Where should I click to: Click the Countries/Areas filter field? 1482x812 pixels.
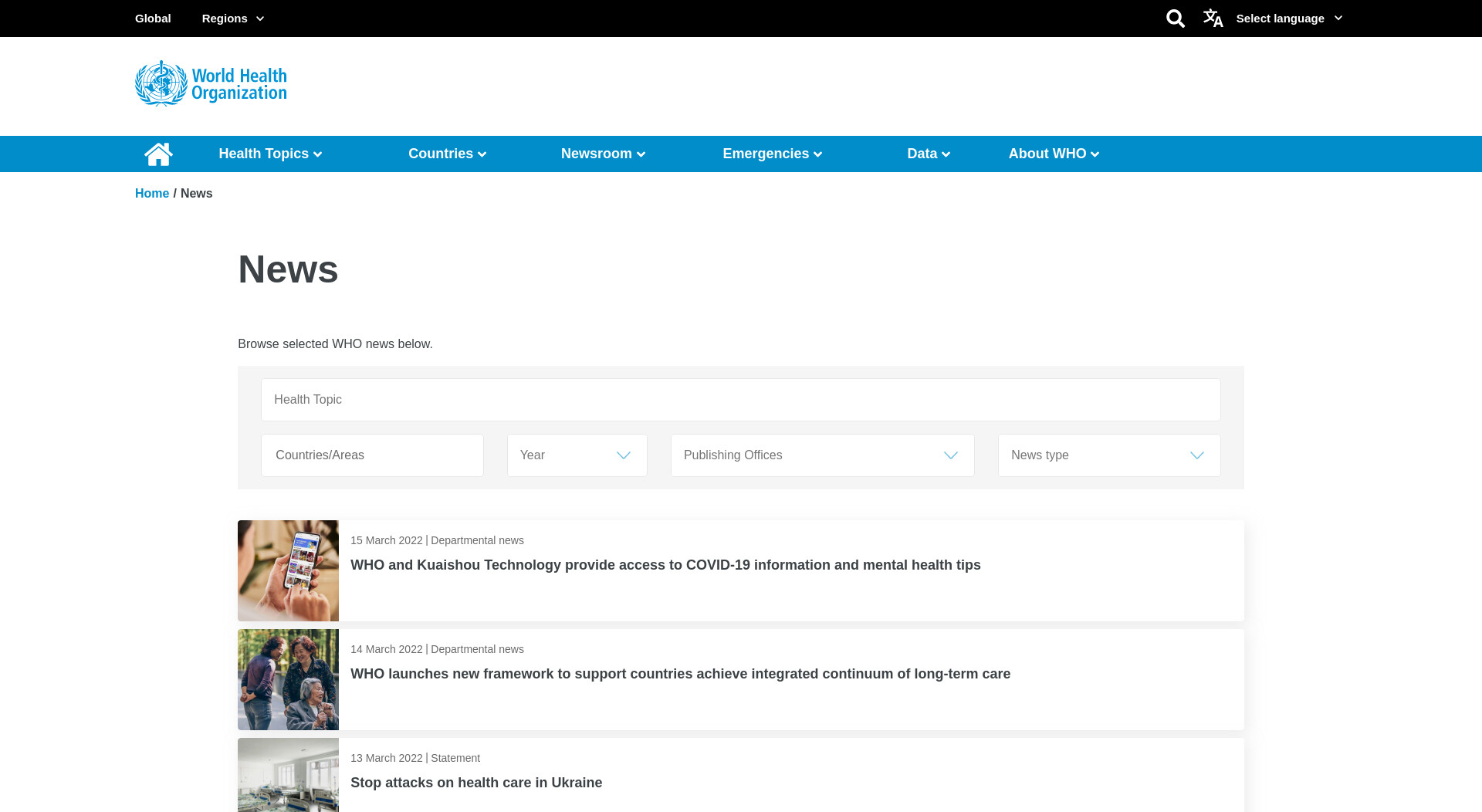[372, 455]
